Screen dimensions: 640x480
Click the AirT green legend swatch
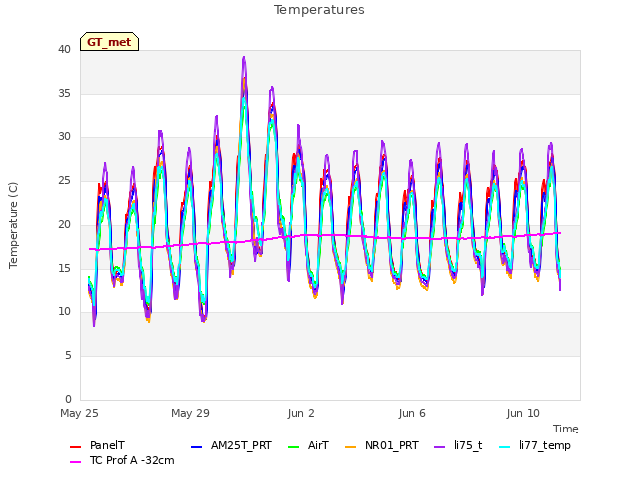coord(293,447)
